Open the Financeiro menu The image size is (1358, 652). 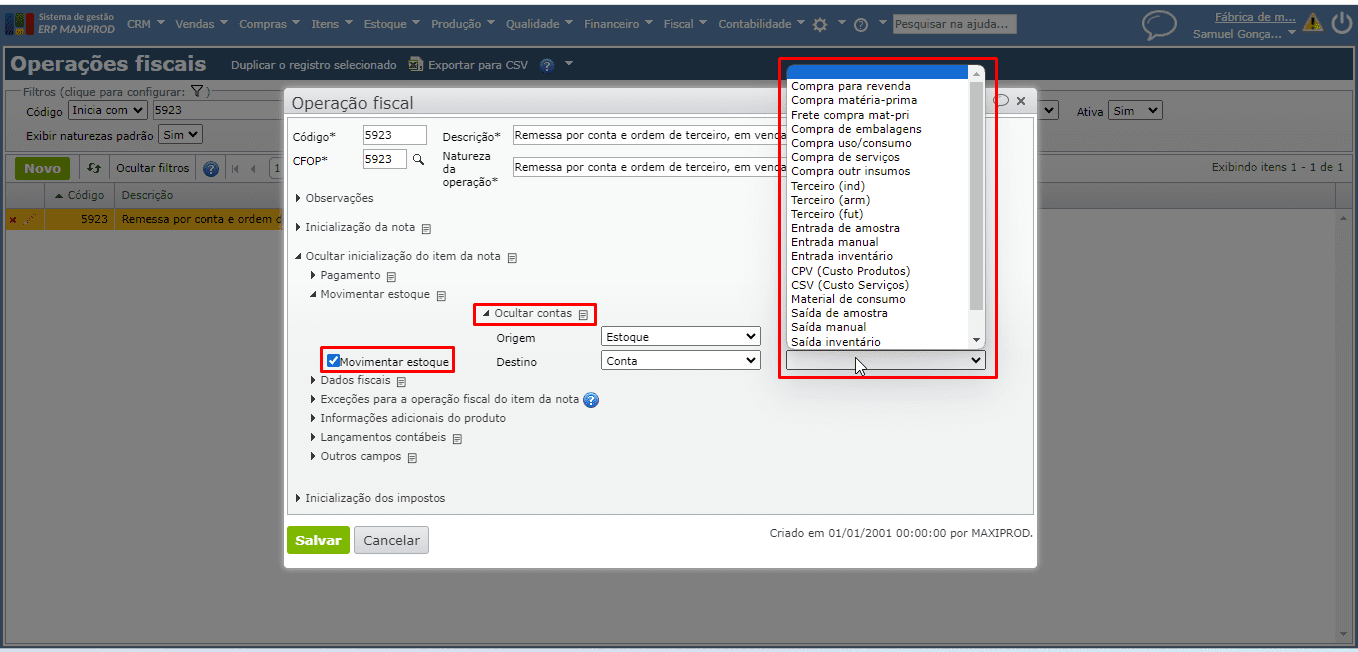point(618,24)
